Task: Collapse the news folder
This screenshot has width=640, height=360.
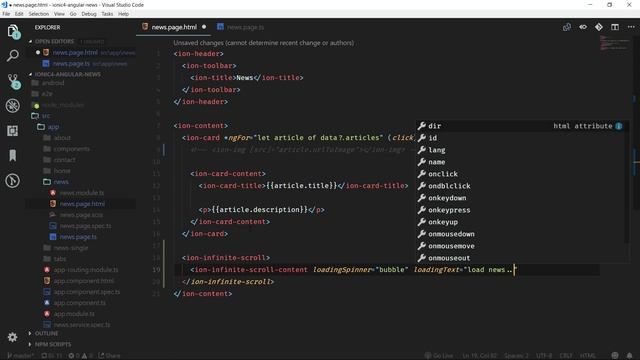Action: pos(61,182)
